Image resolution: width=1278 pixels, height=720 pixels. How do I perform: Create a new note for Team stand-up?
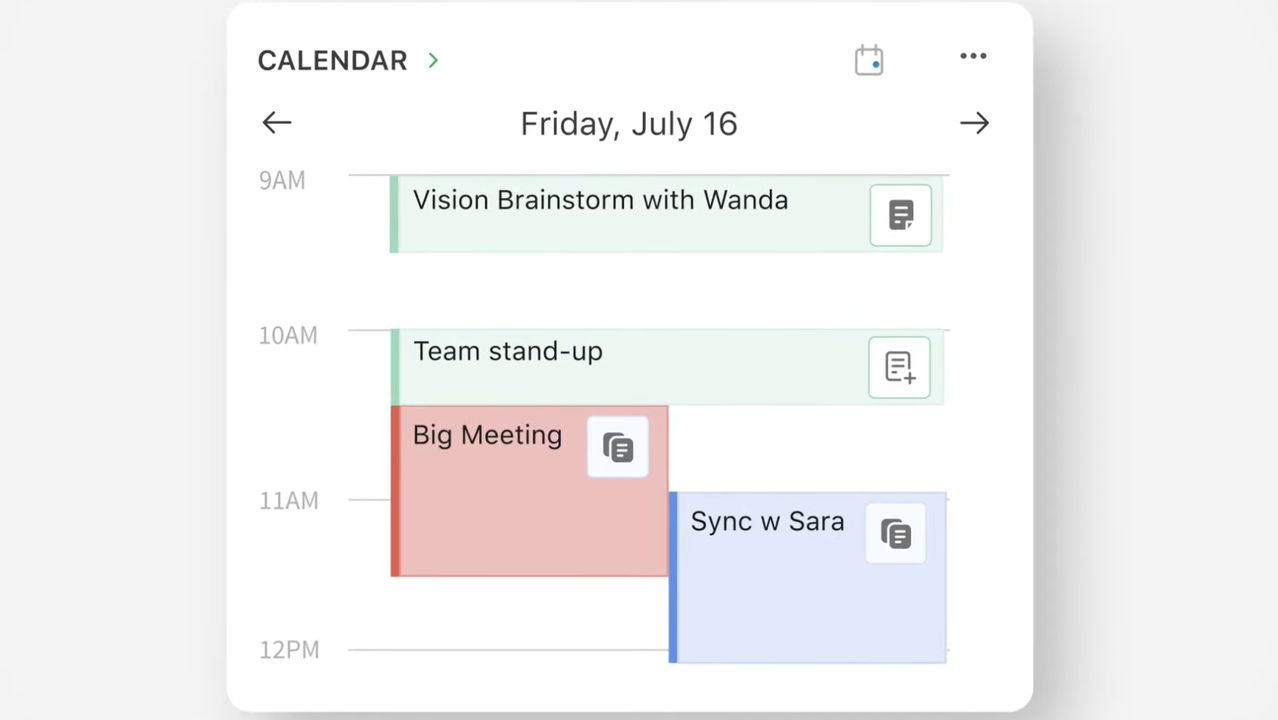(x=899, y=367)
